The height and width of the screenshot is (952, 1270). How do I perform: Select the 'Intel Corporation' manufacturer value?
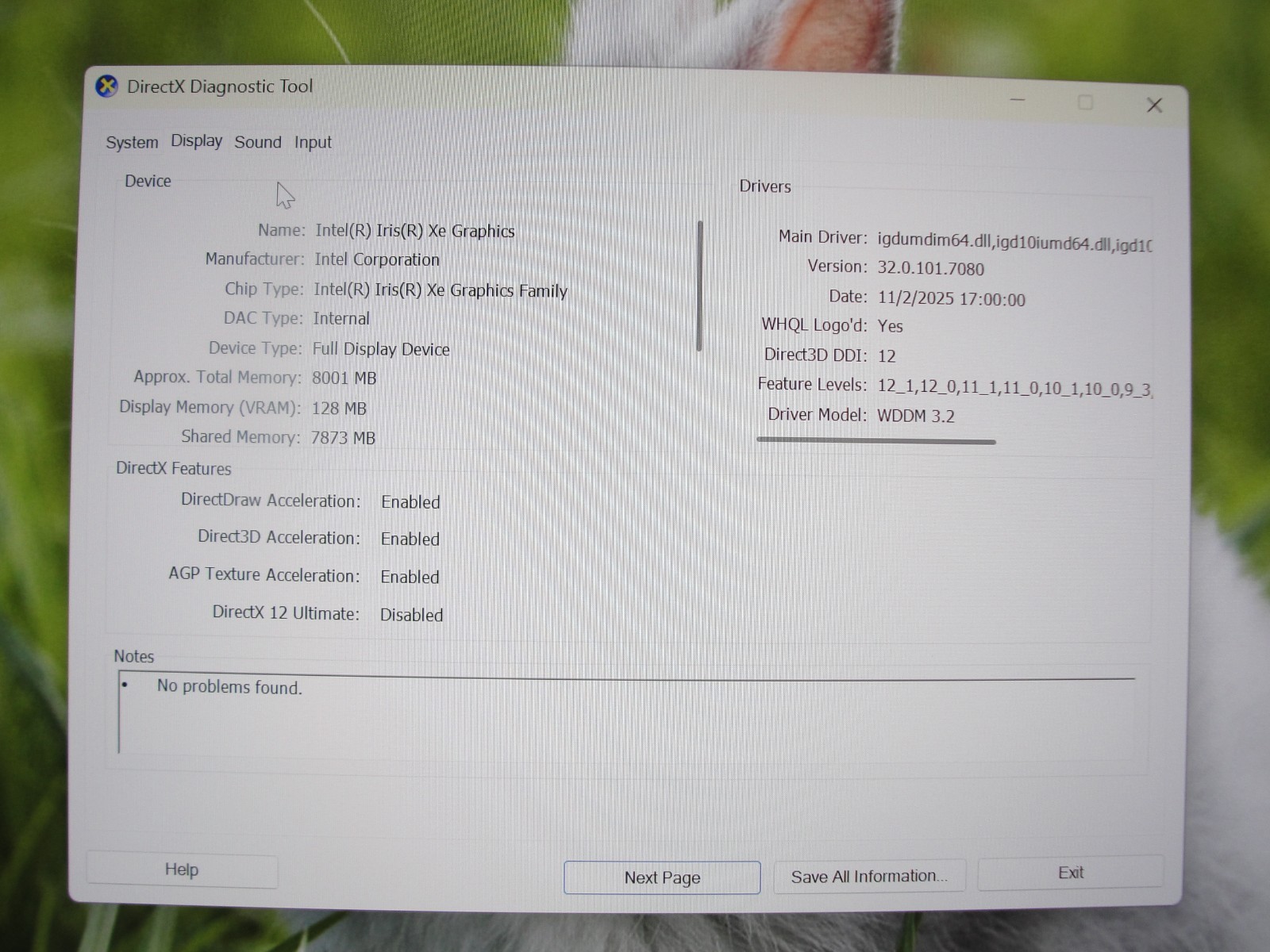click(x=377, y=259)
